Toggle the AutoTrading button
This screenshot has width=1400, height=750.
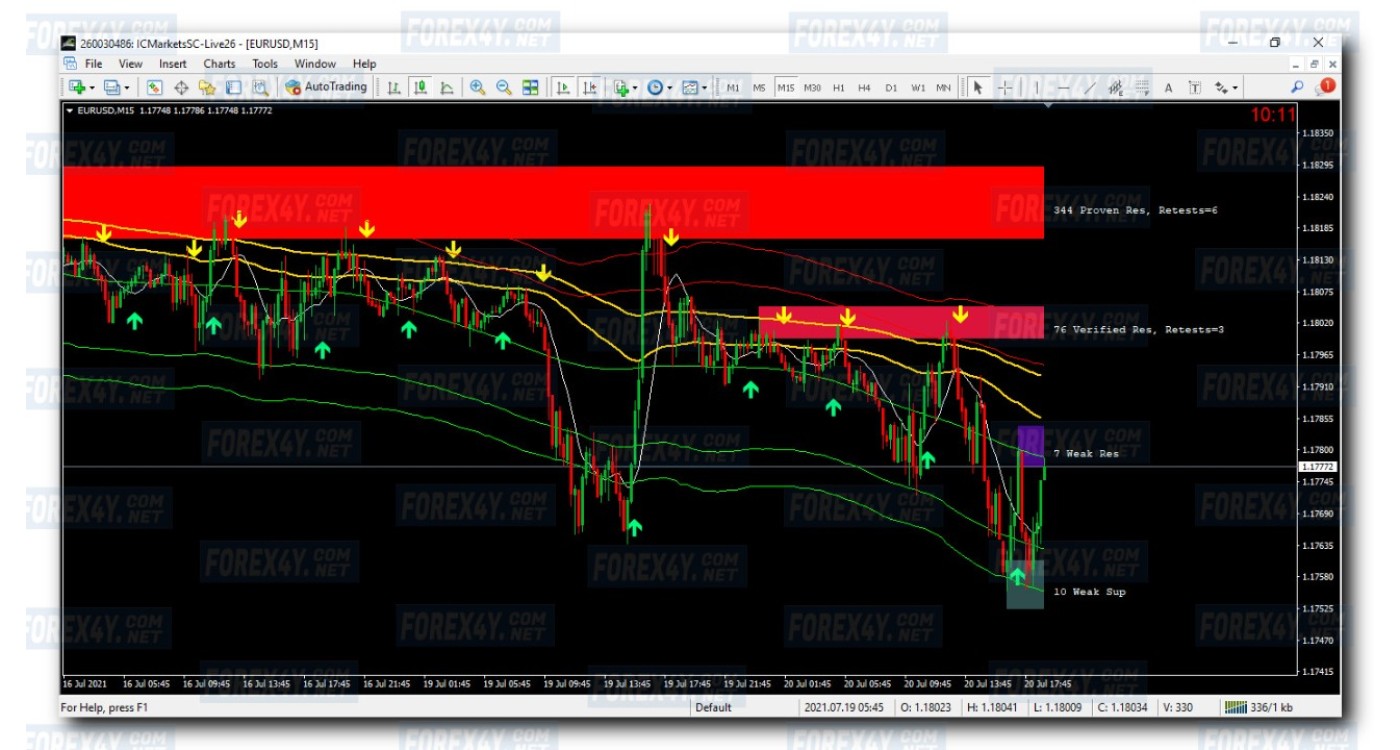click(326, 87)
